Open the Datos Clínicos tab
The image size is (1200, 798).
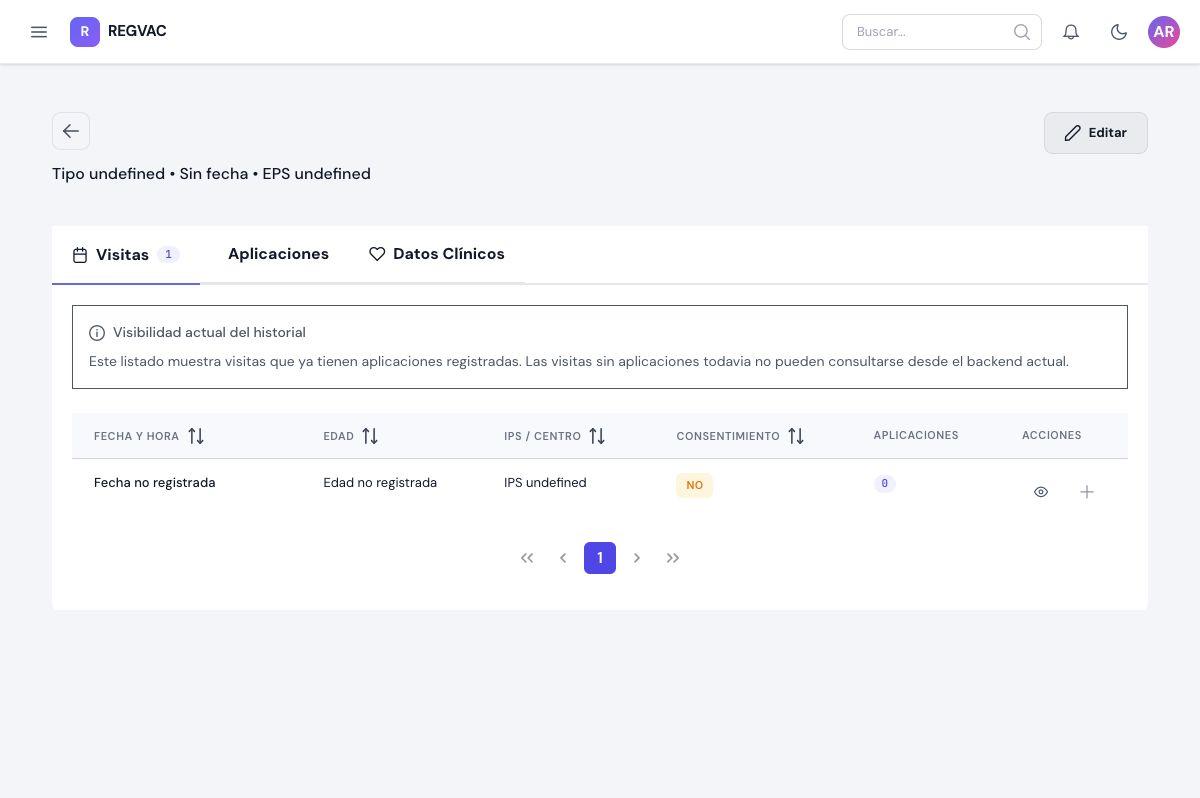[x=436, y=254]
